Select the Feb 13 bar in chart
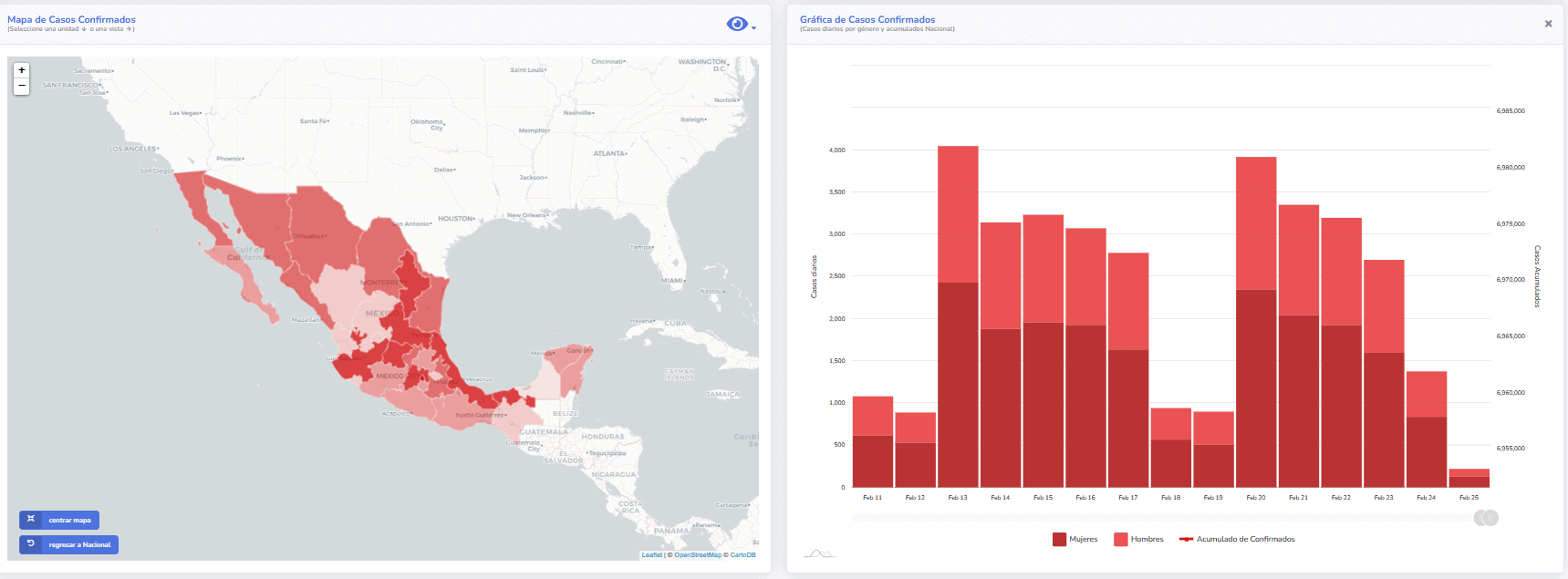Viewport: 1568px width, 579px height. point(958,316)
